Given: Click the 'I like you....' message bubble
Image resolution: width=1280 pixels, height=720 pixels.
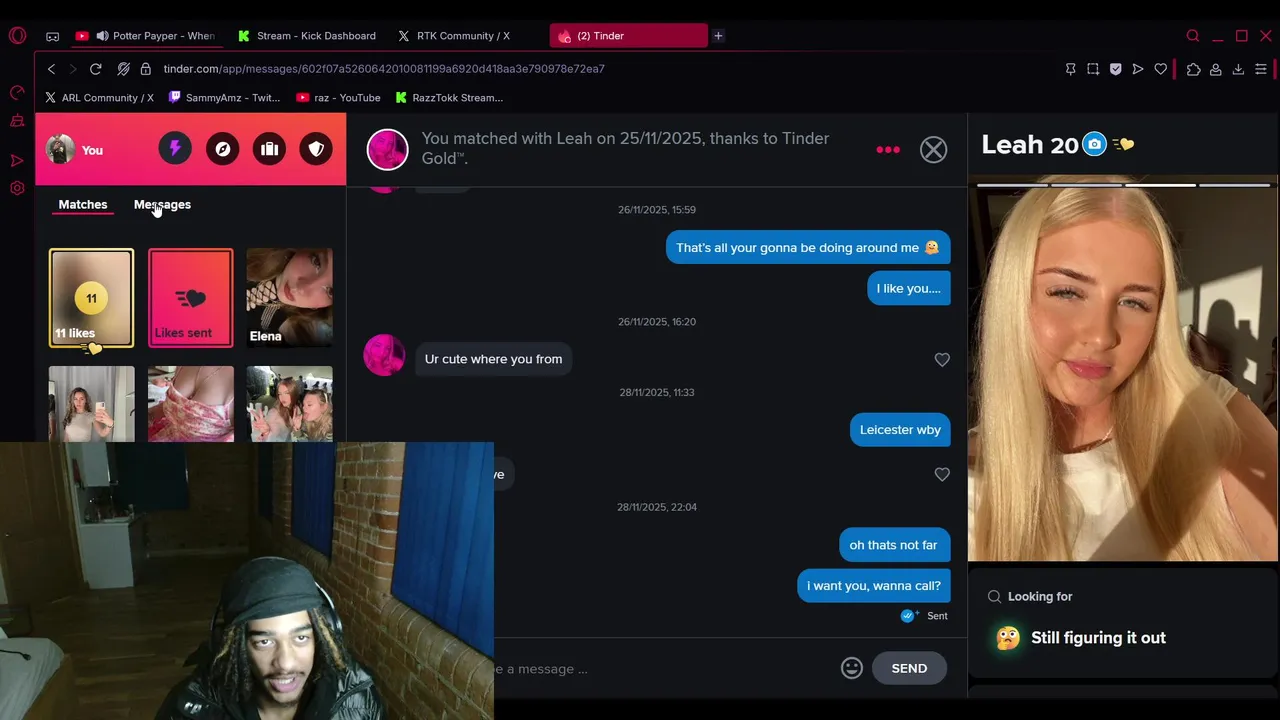Looking at the screenshot, I should coord(909,288).
